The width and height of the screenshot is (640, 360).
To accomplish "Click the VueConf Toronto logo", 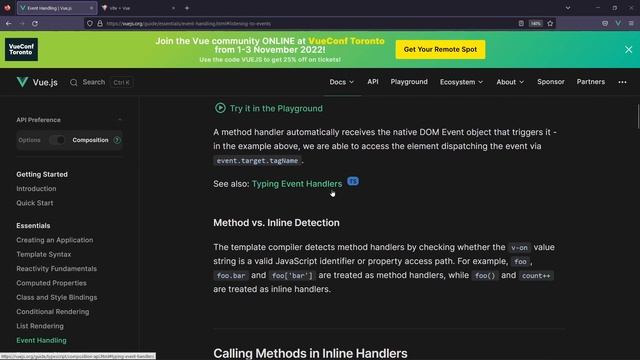I will (21, 49).
